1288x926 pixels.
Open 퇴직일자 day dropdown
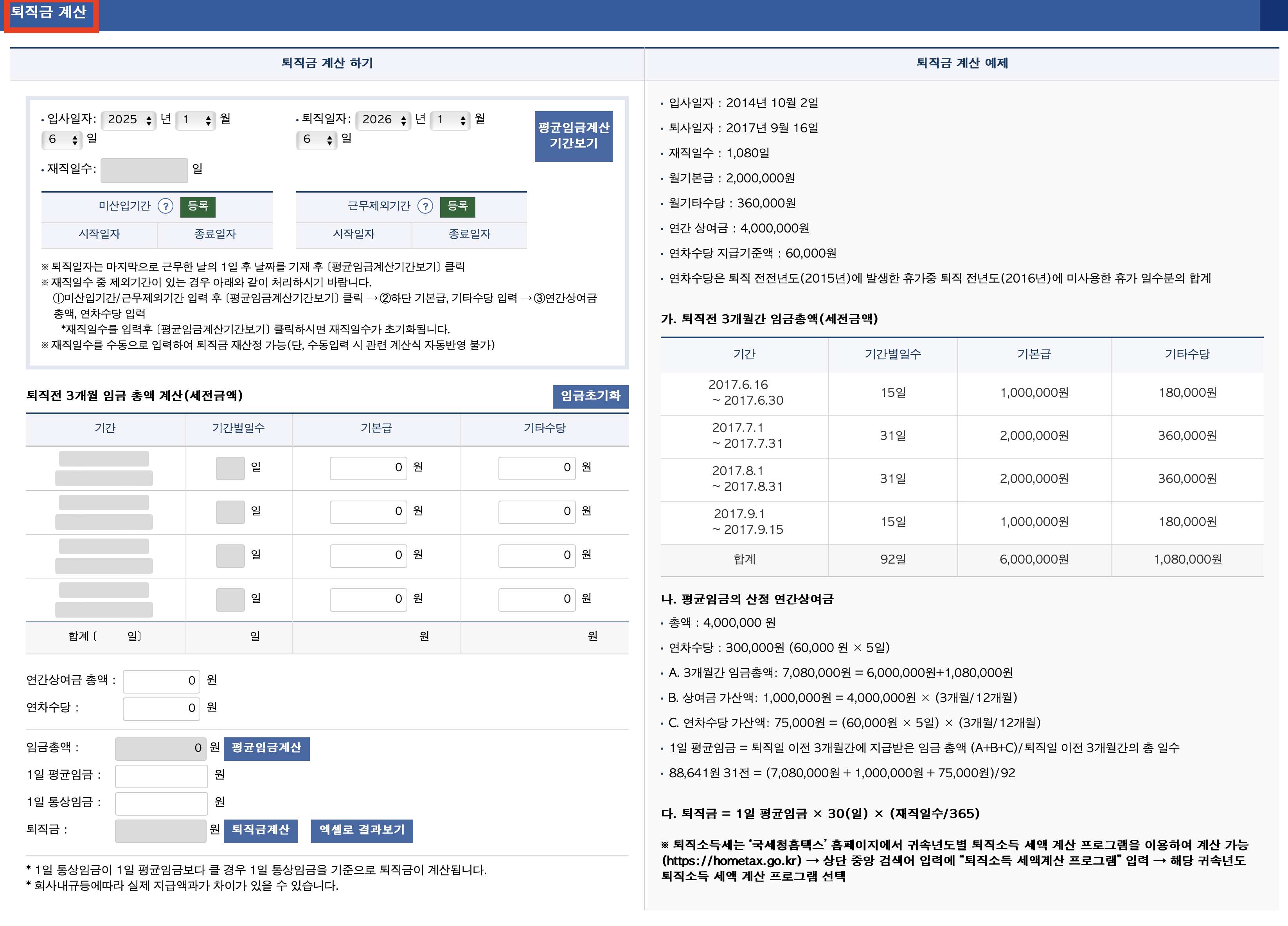[x=316, y=140]
